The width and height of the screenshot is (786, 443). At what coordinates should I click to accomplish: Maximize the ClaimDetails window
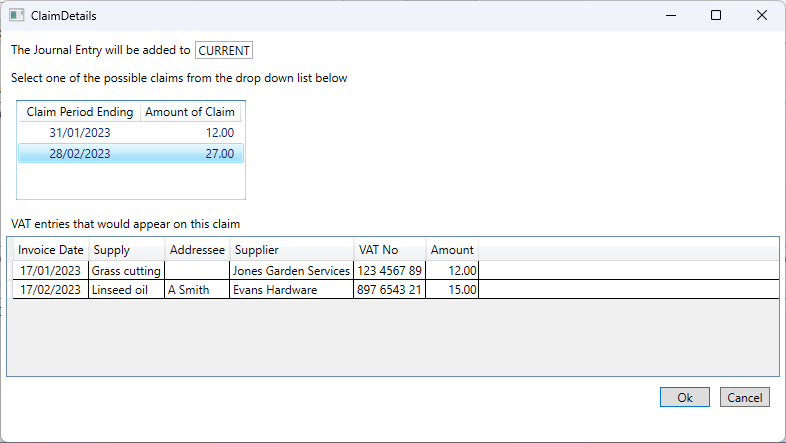pyautogui.click(x=716, y=16)
